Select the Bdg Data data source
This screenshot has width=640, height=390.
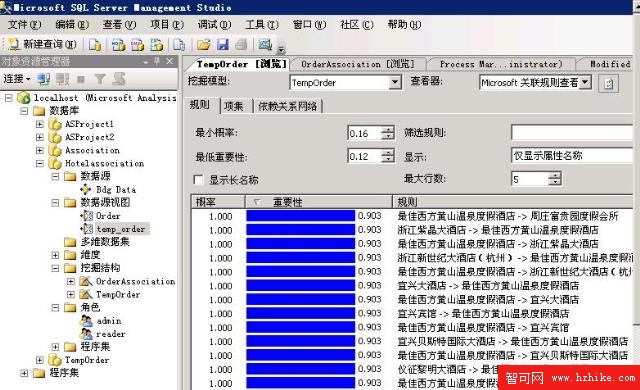[x=116, y=190]
